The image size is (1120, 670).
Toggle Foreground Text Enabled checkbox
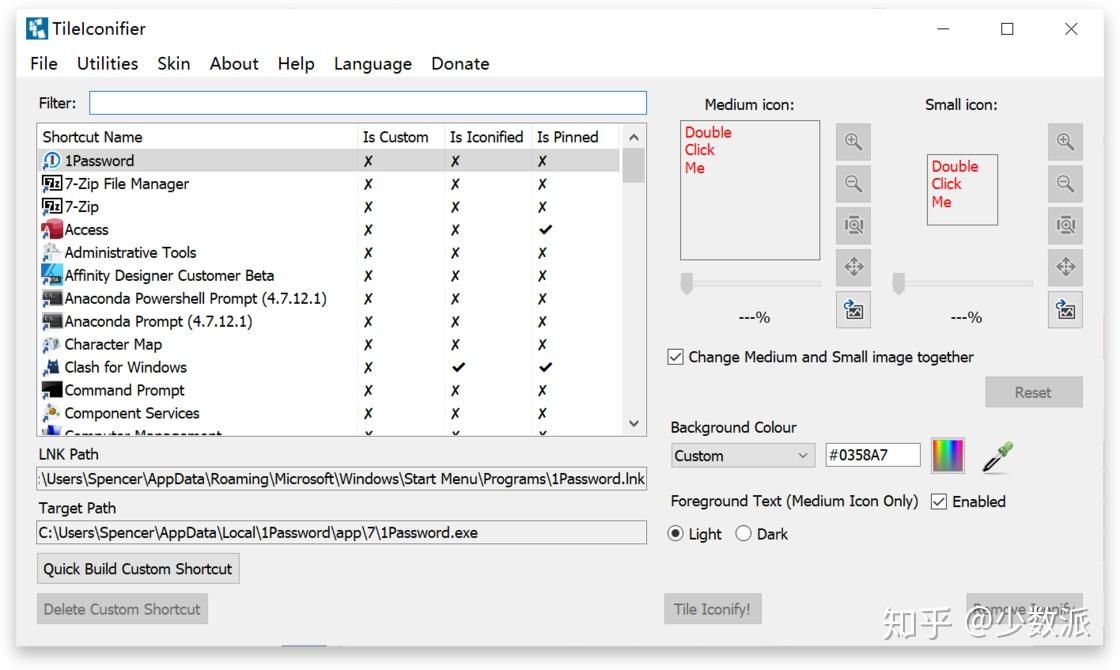939,501
